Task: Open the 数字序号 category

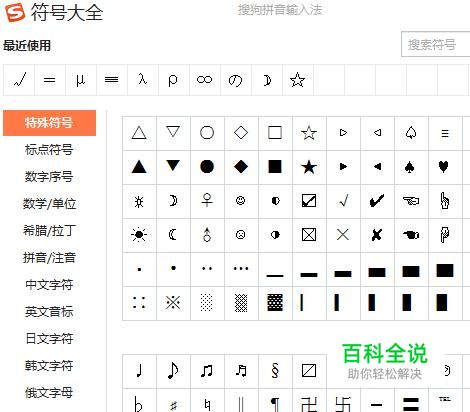Action: (x=49, y=177)
